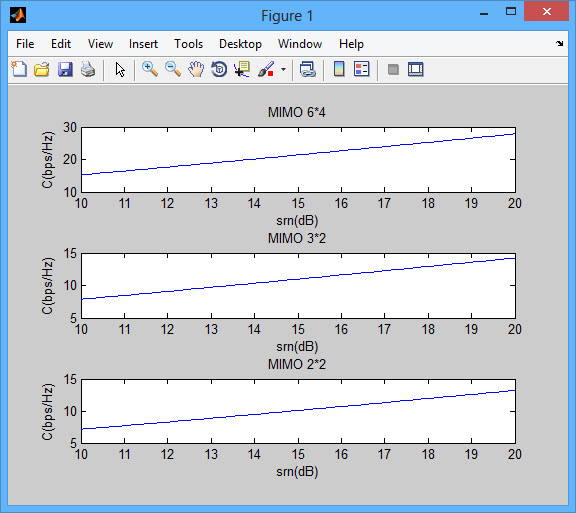Viewport: 576px width, 513px height.
Task: Click the New Figure icon
Action: (19, 69)
